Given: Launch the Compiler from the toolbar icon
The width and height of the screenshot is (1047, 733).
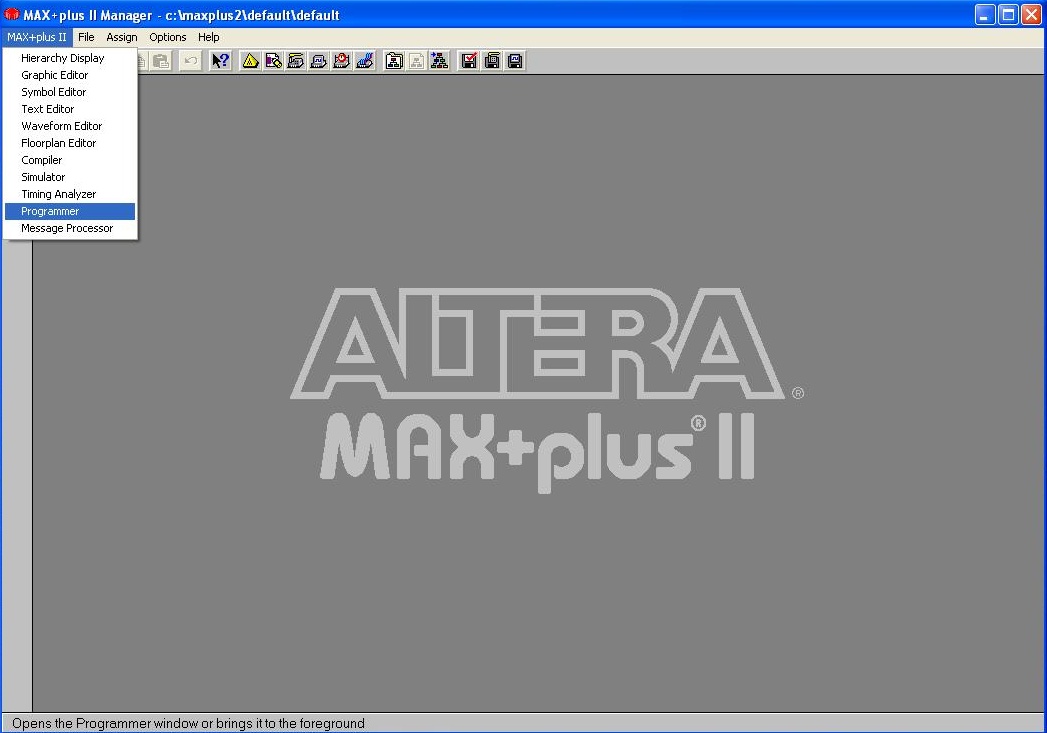Looking at the screenshot, I should [296, 61].
